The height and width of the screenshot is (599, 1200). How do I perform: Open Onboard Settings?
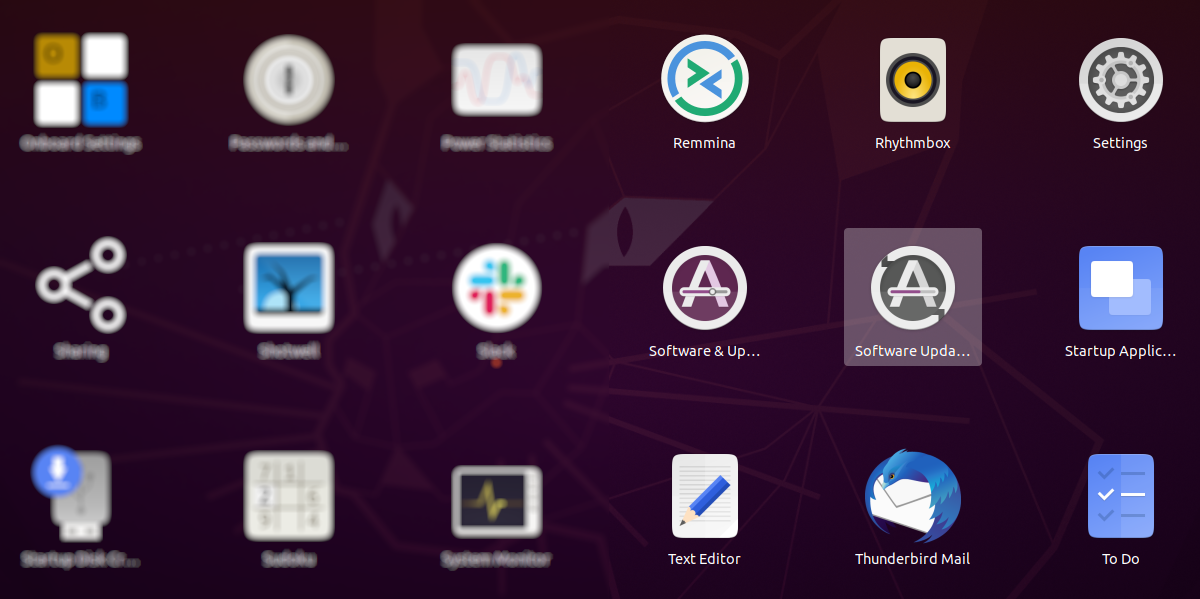pyautogui.click(x=80, y=78)
